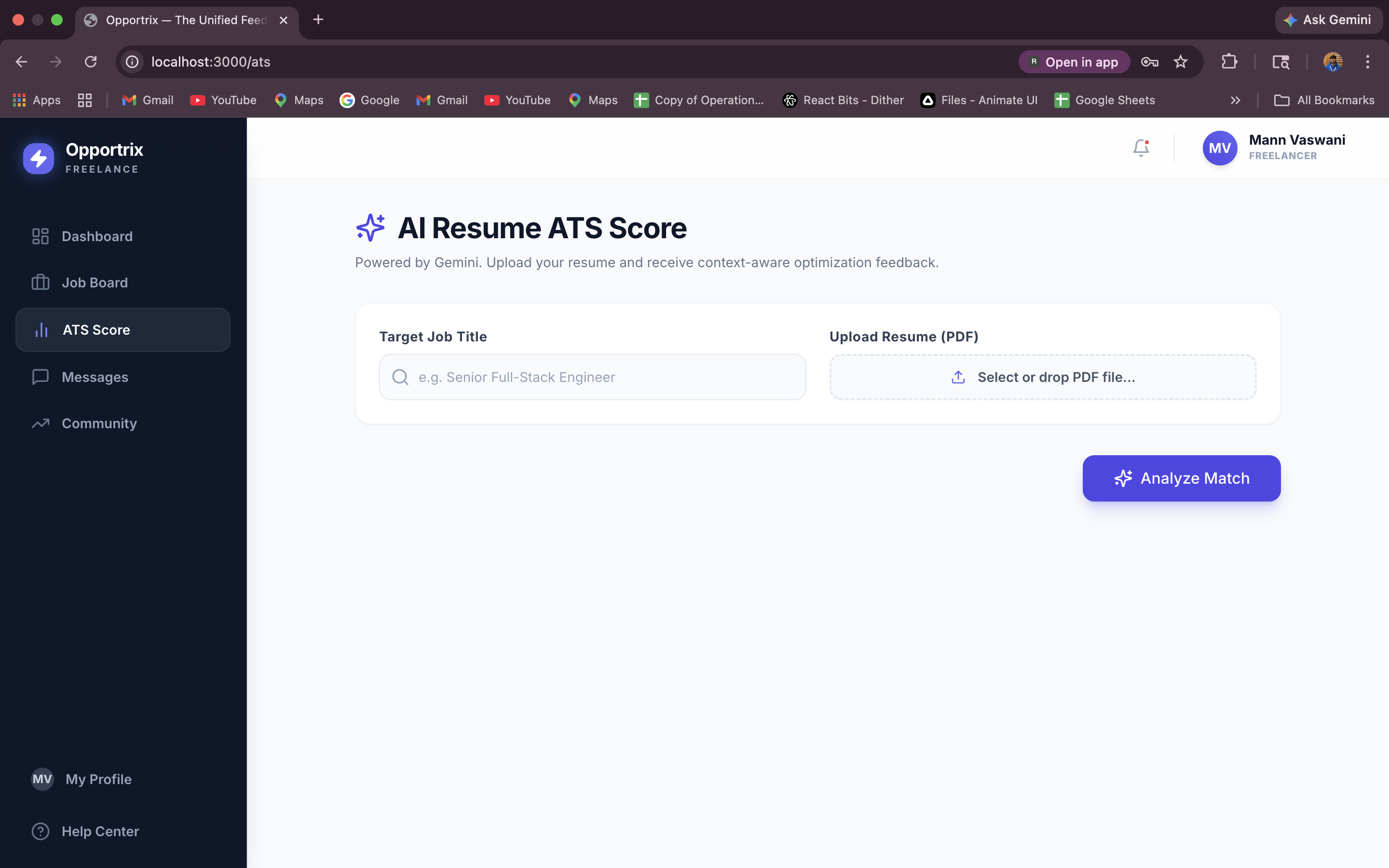Image resolution: width=1389 pixels, height=868 pixels.
Task: Open the Job Board sidebar item
Action: pos(123,283)
